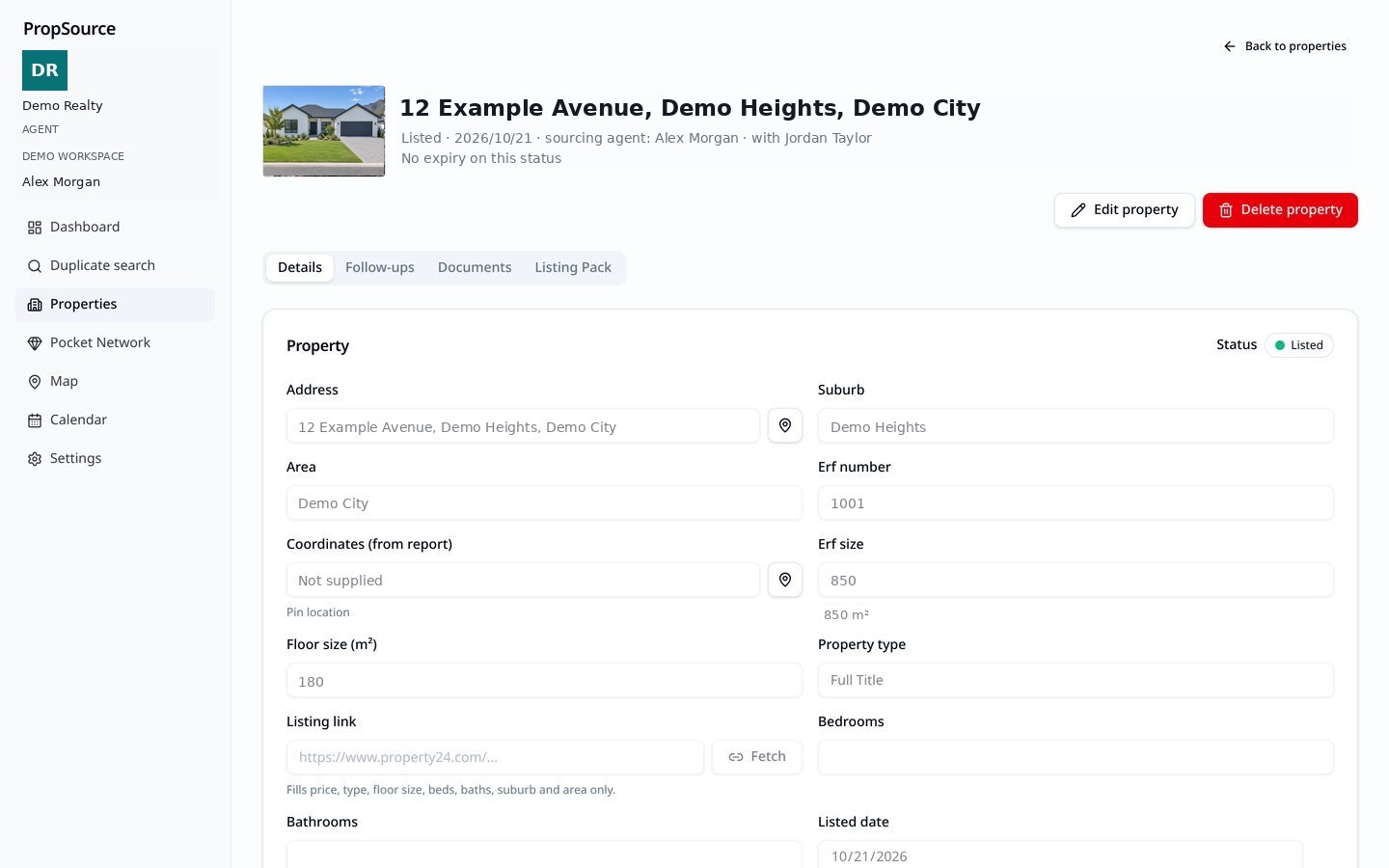Click the Pin location helper text
The width and height of the screenshot is (1389, 868).
[x=318, y=612]
